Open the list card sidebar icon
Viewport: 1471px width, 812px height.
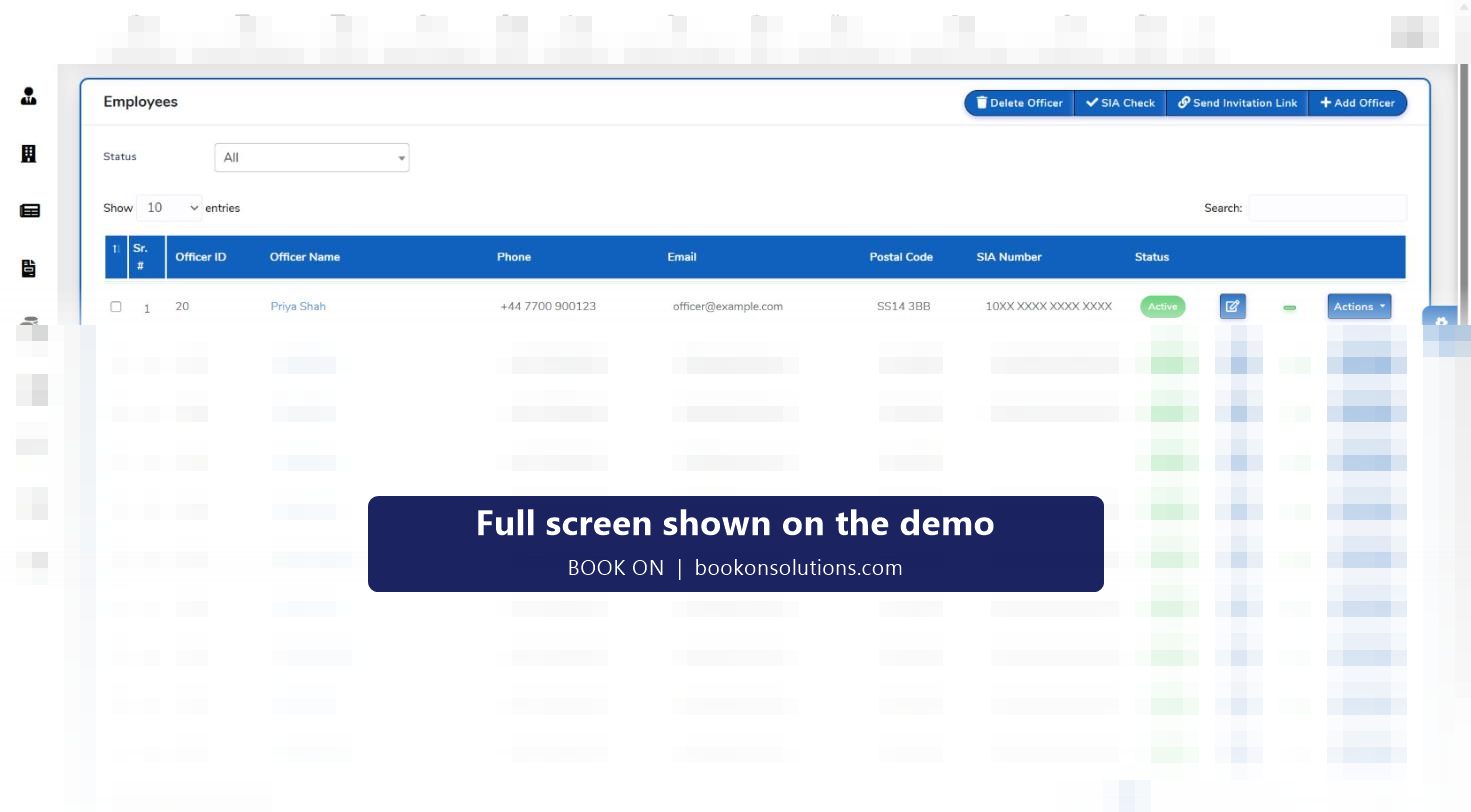[x=29, y=211]
